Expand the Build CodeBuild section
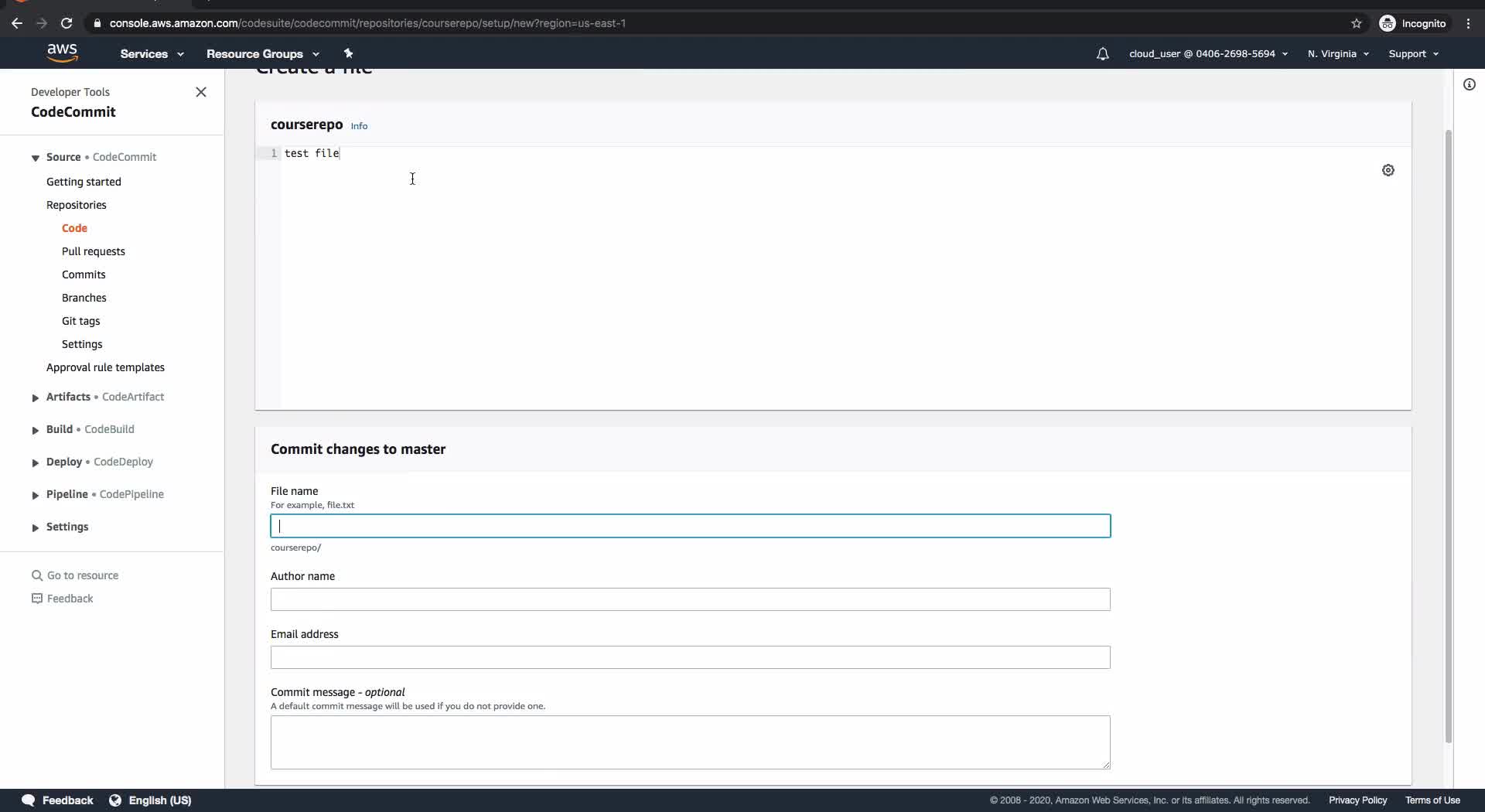 (x=35, y=430)
